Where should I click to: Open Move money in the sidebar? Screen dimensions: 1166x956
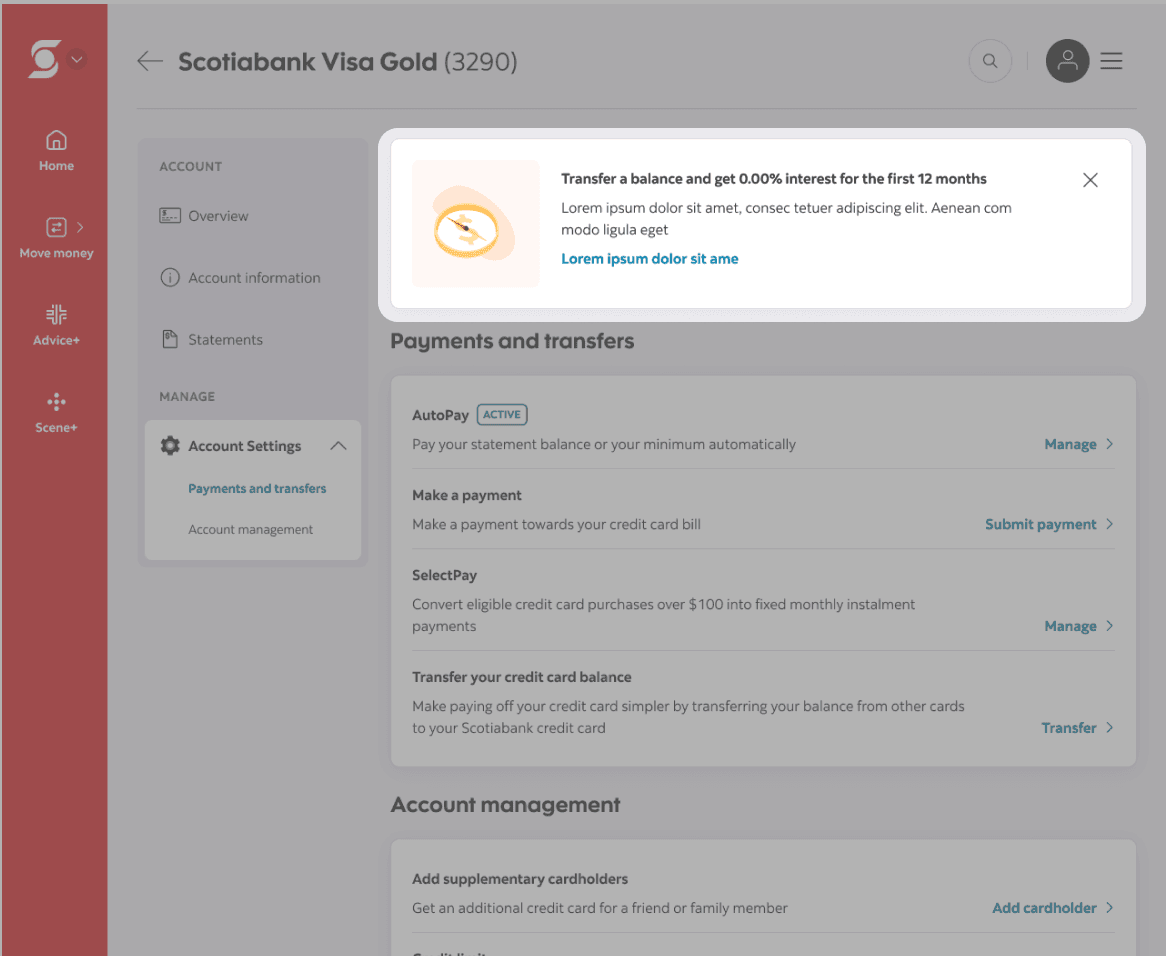tap(57, 238)
